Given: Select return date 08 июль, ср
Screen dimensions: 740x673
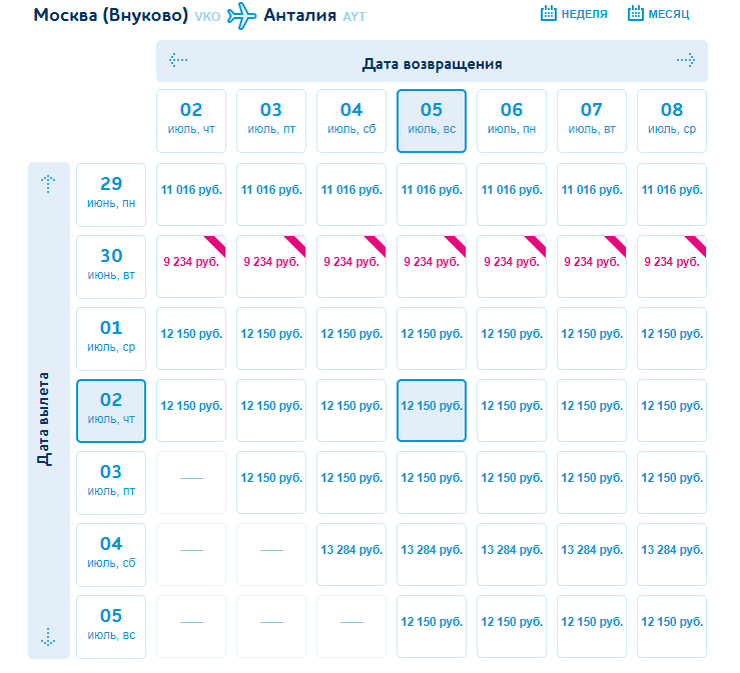Looking at the screenshot, I should (x=672, y=121).
